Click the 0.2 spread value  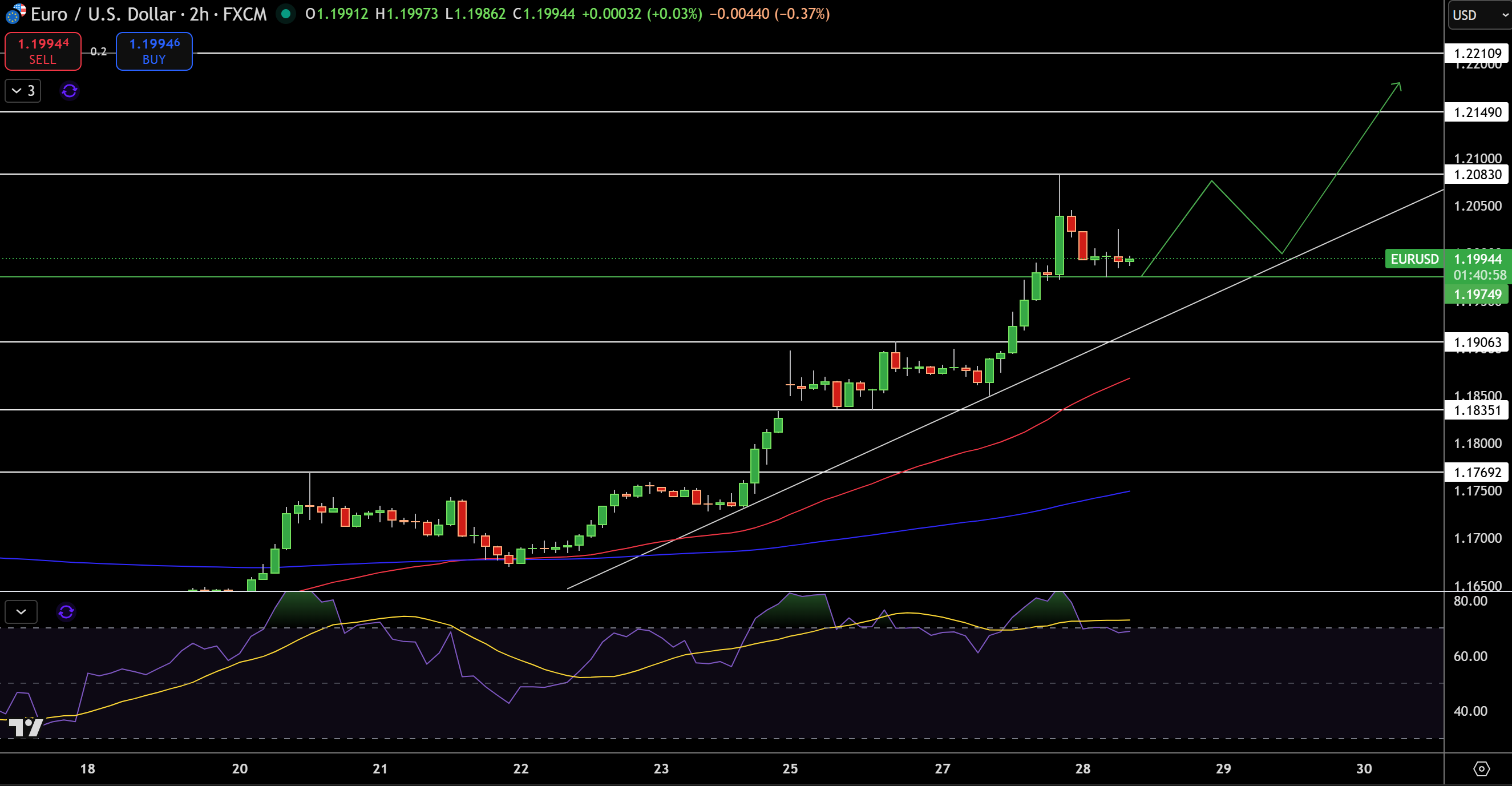click(x=99, y=51)
